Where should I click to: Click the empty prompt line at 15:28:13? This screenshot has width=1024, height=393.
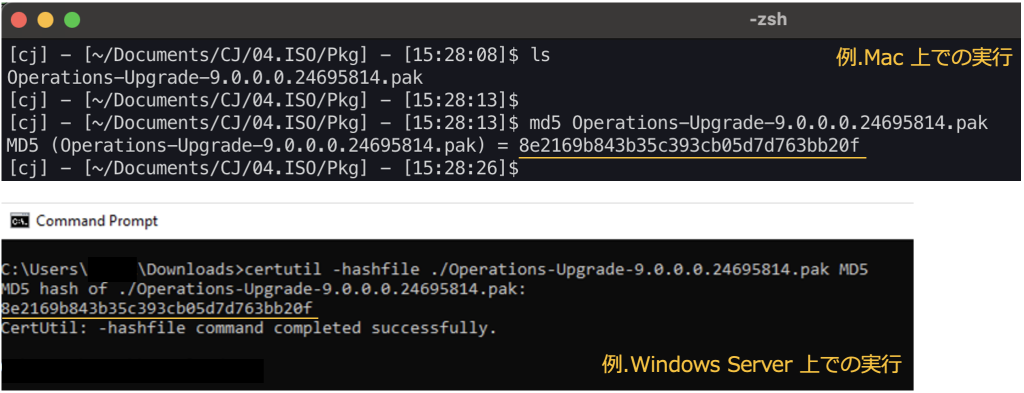click(263, 101)
